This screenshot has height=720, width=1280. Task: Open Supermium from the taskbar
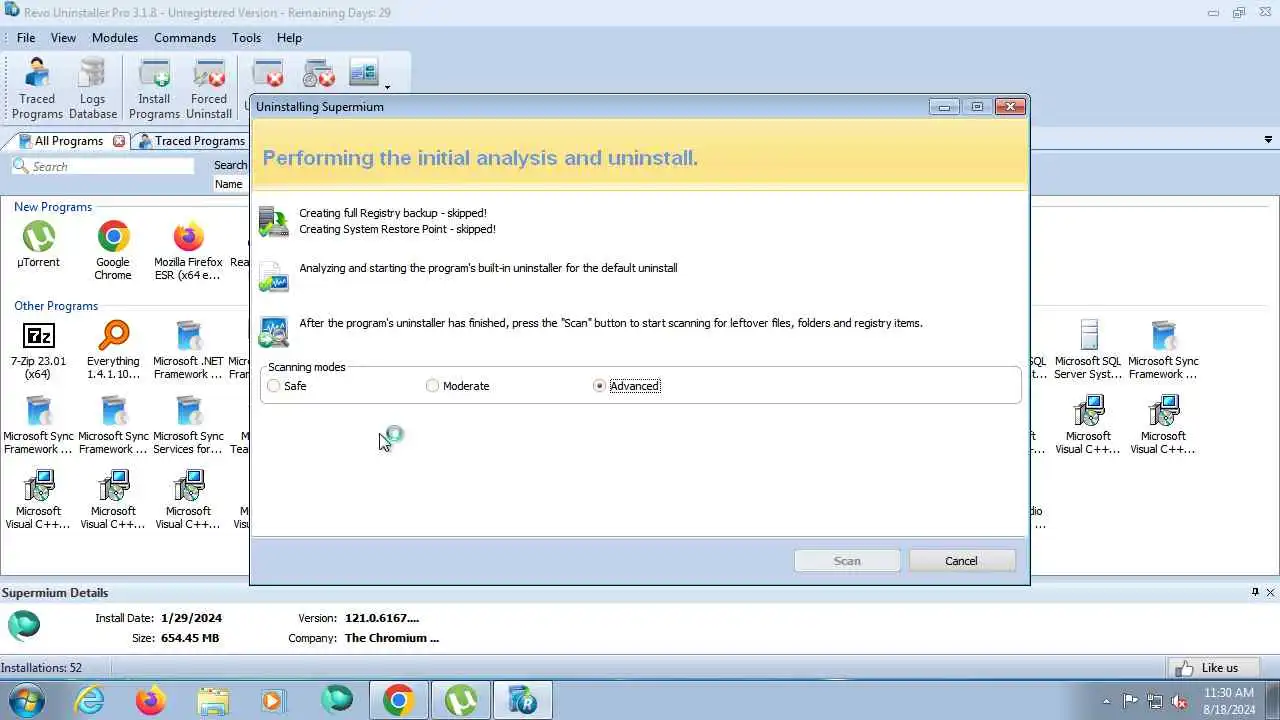336,700
